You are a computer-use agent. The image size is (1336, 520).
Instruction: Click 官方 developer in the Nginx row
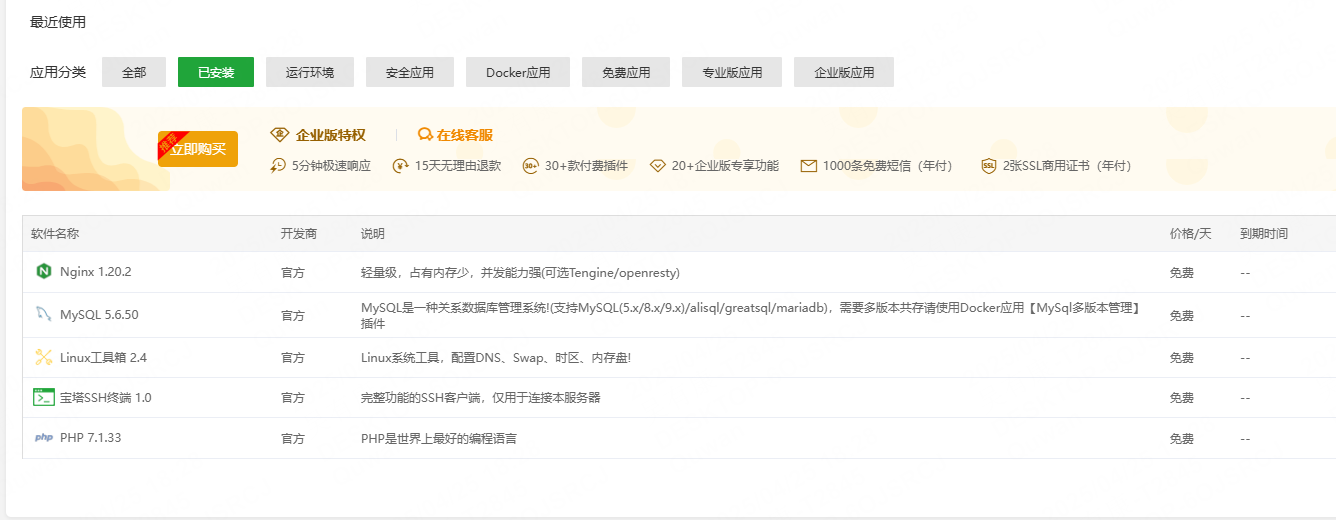[293, 272]
